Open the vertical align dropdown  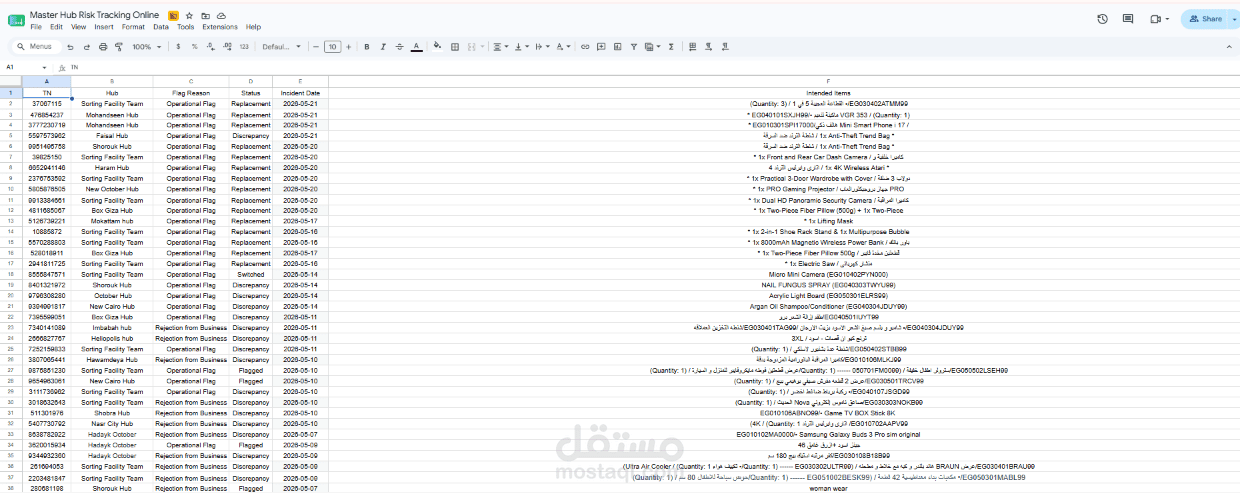[522, 47]
